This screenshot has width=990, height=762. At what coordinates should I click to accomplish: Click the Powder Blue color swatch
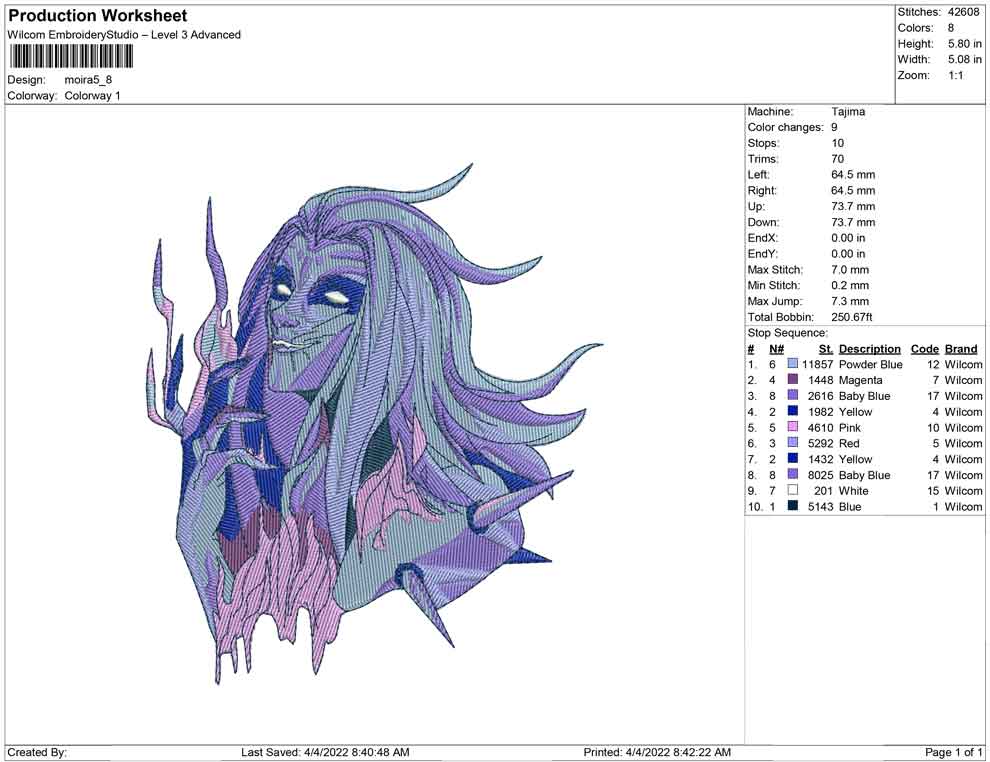tap(792, 365)
